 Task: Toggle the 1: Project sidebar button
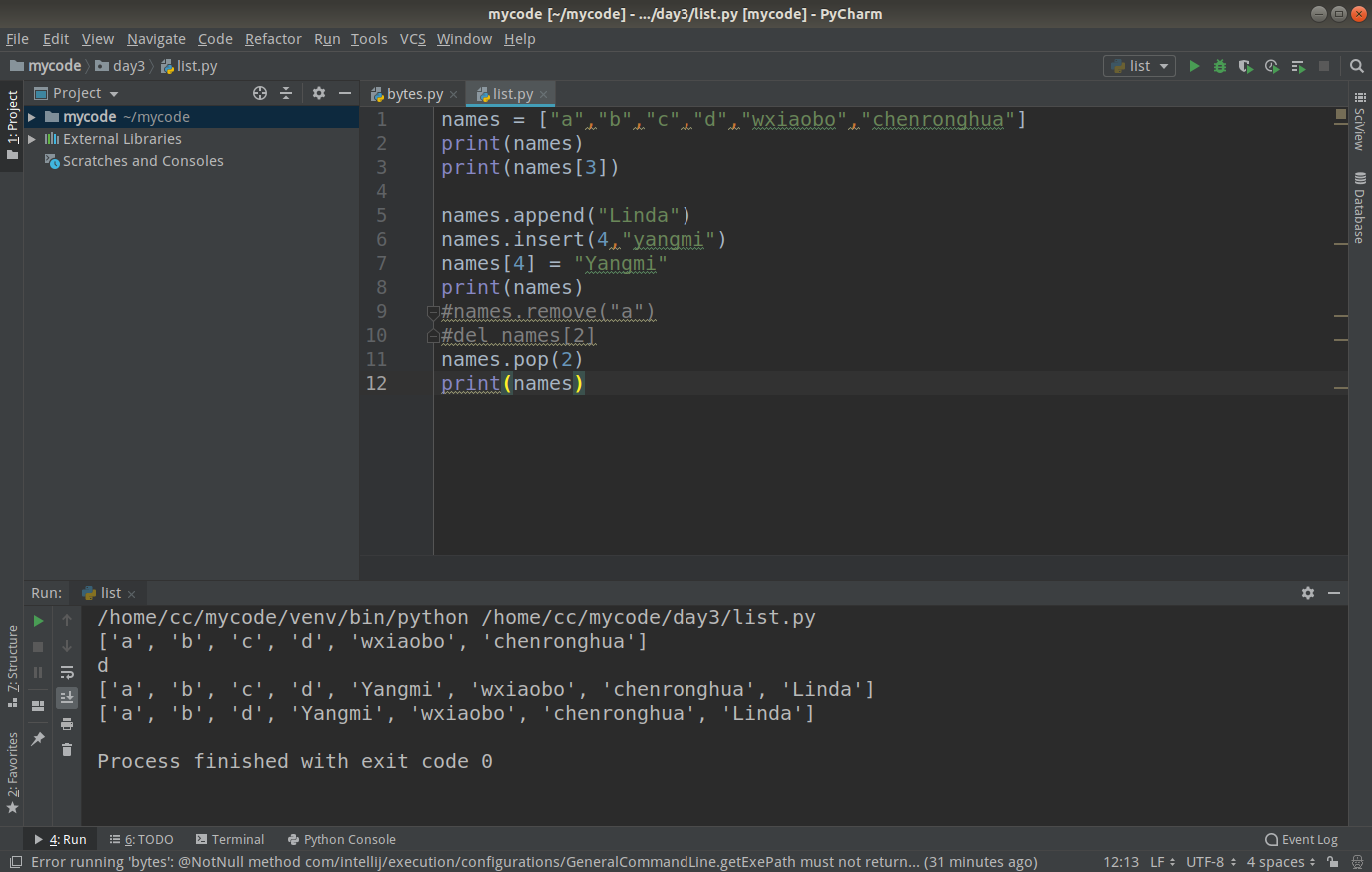click(x=12, y=126)
